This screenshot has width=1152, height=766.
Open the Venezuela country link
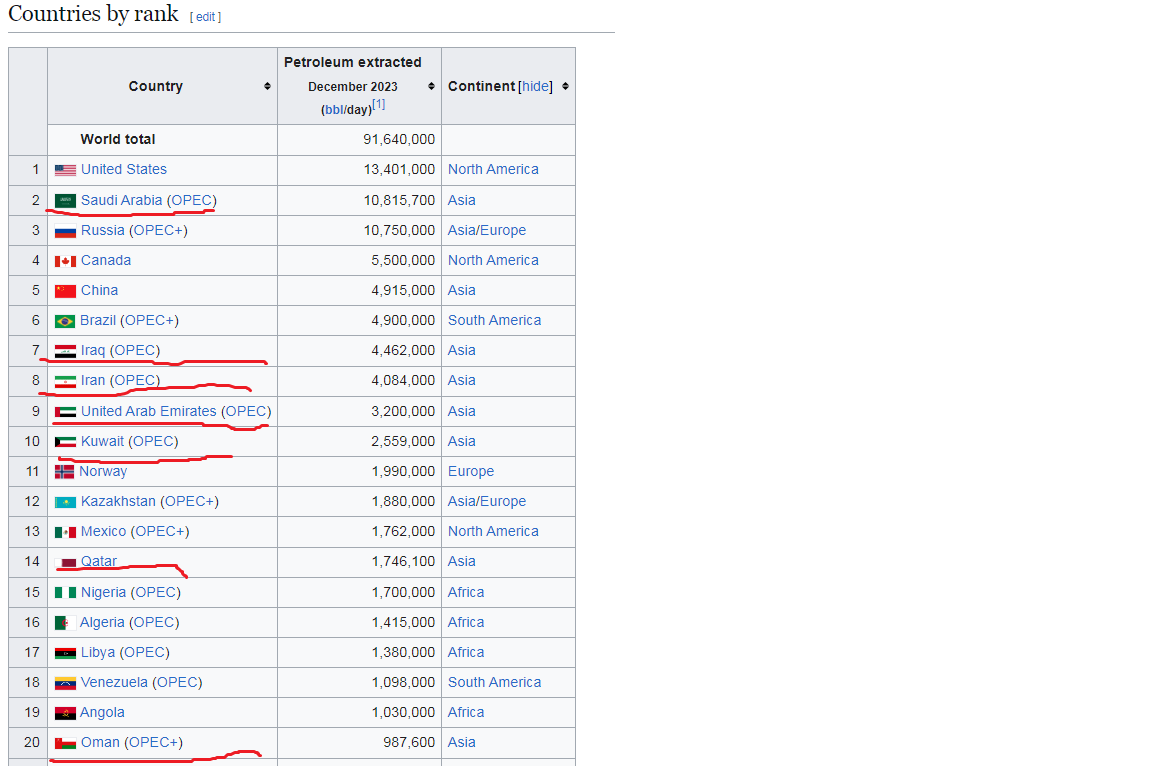[x=114, y=683]
